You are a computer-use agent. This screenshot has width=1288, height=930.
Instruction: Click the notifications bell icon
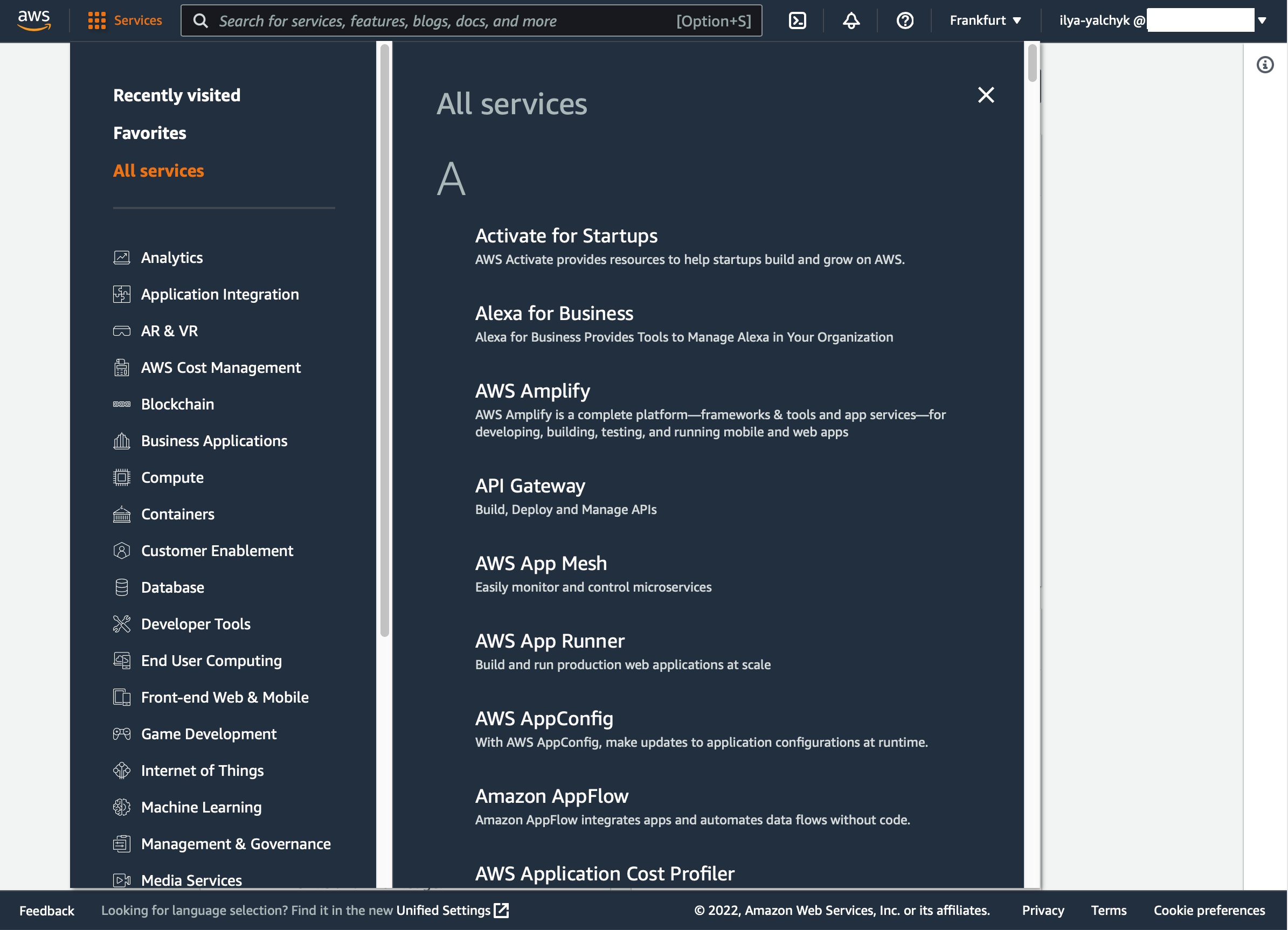(851, 21)
